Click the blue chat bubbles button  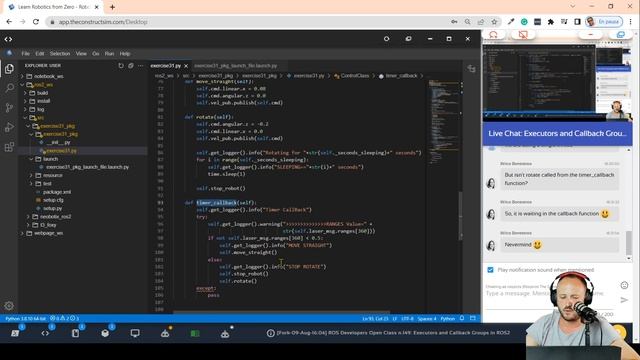621,35
